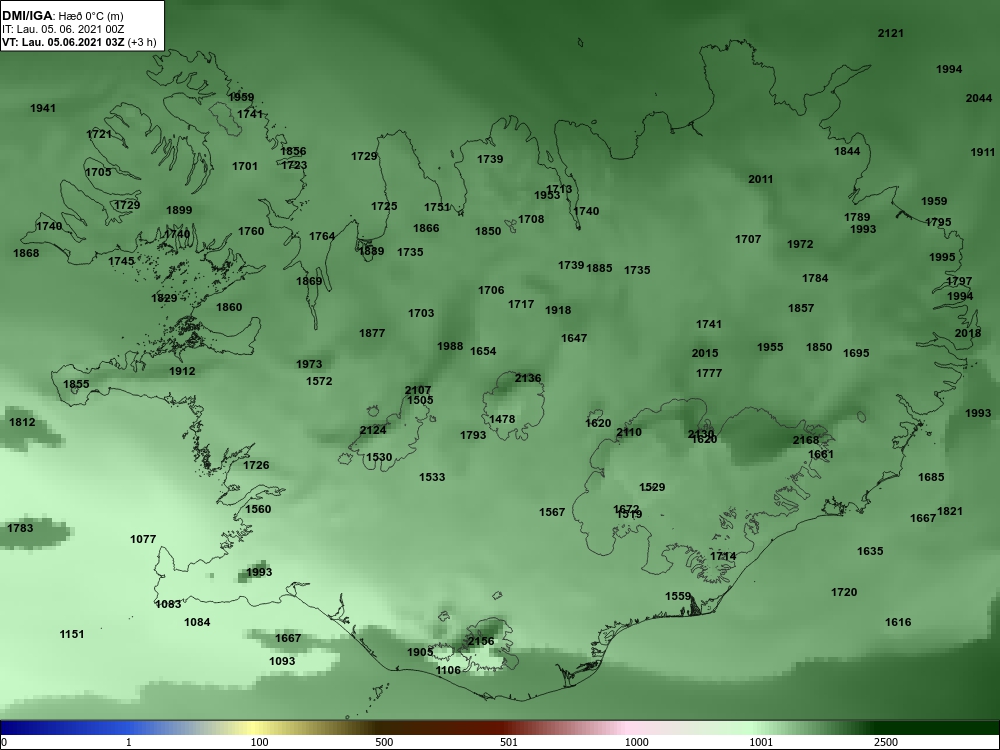Click the map value 1703
Image resolution: width=1000 pixels, height=750 pixels.
pyautogui.click(x=421, y=314)
